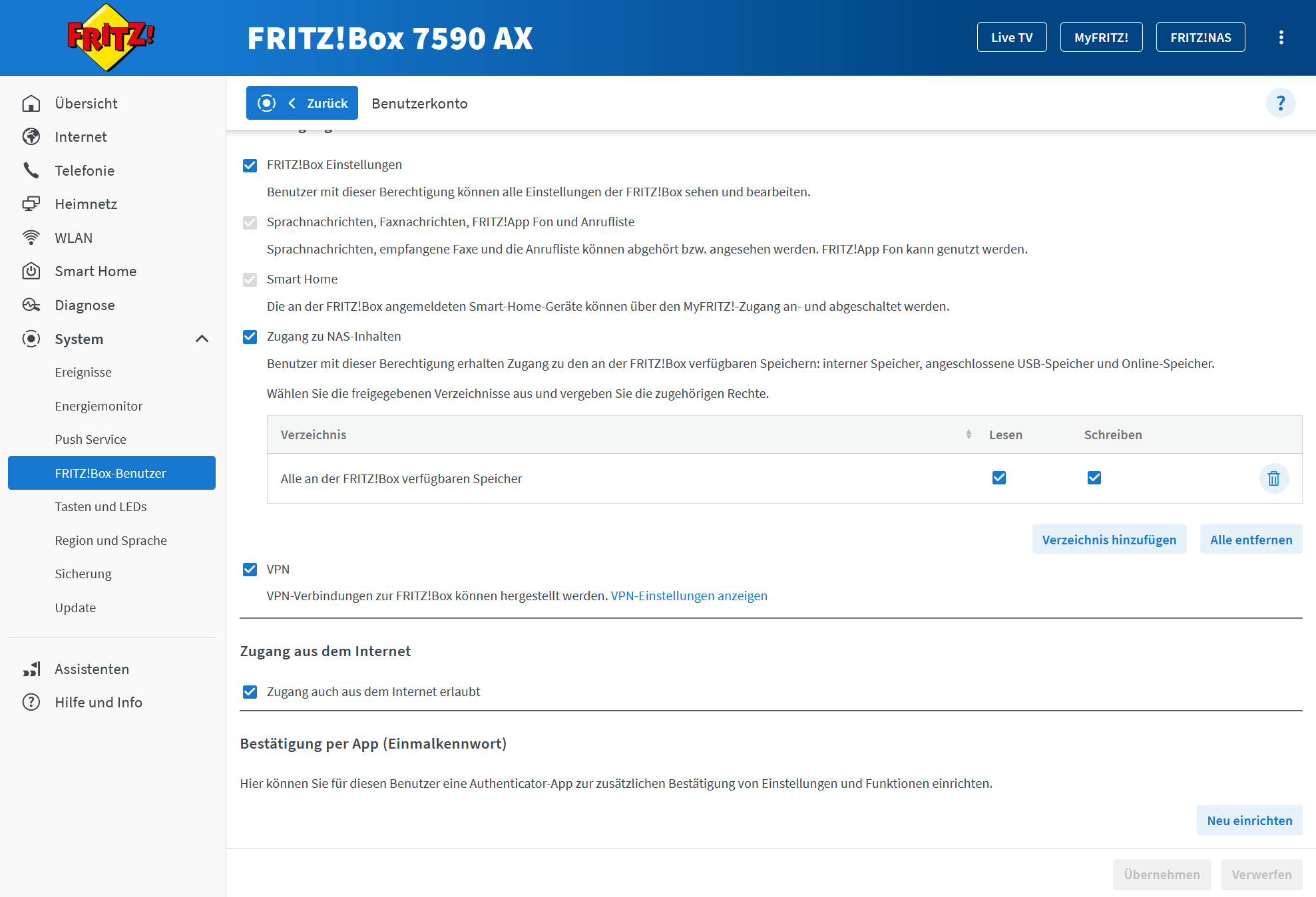Open the three-dot options menu
The height and width of the screenshot is (897, 1316).
1281,37
